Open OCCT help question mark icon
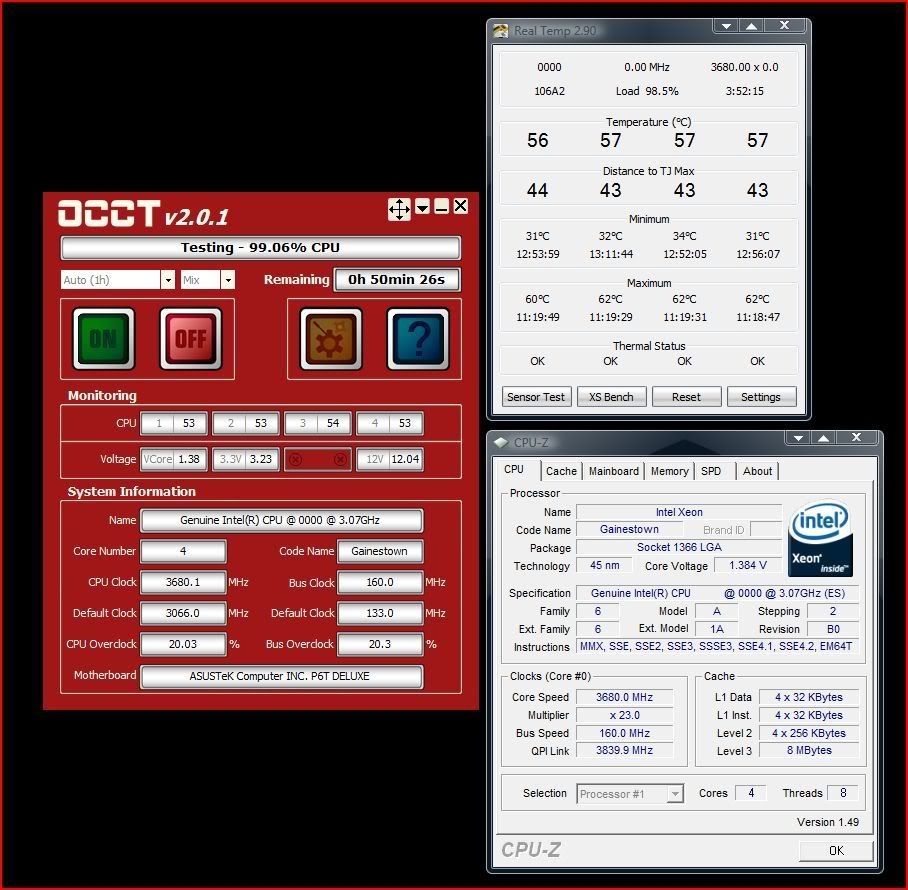Viewport: 908px width, 890px height. point(418,339)
